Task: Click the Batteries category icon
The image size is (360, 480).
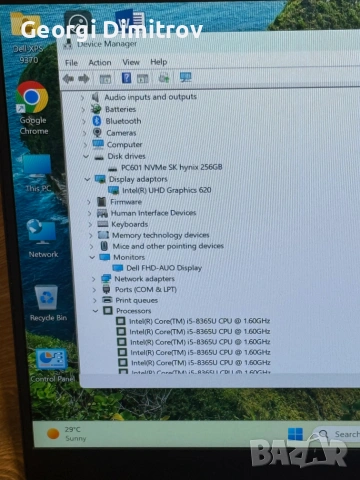Action: click(96, 109)
